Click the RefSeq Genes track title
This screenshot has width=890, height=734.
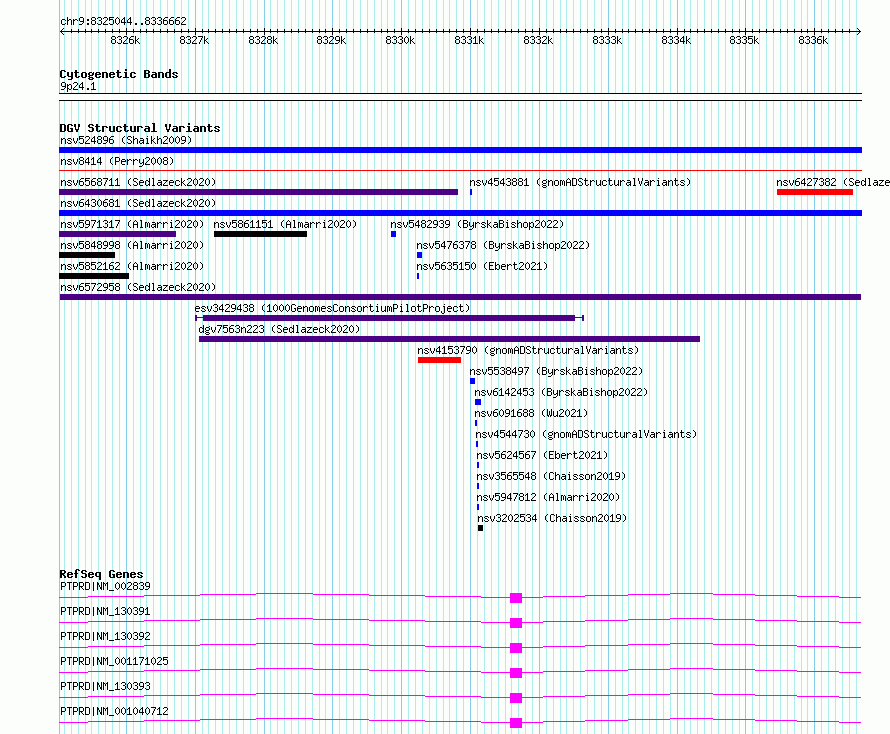[102, 574]
